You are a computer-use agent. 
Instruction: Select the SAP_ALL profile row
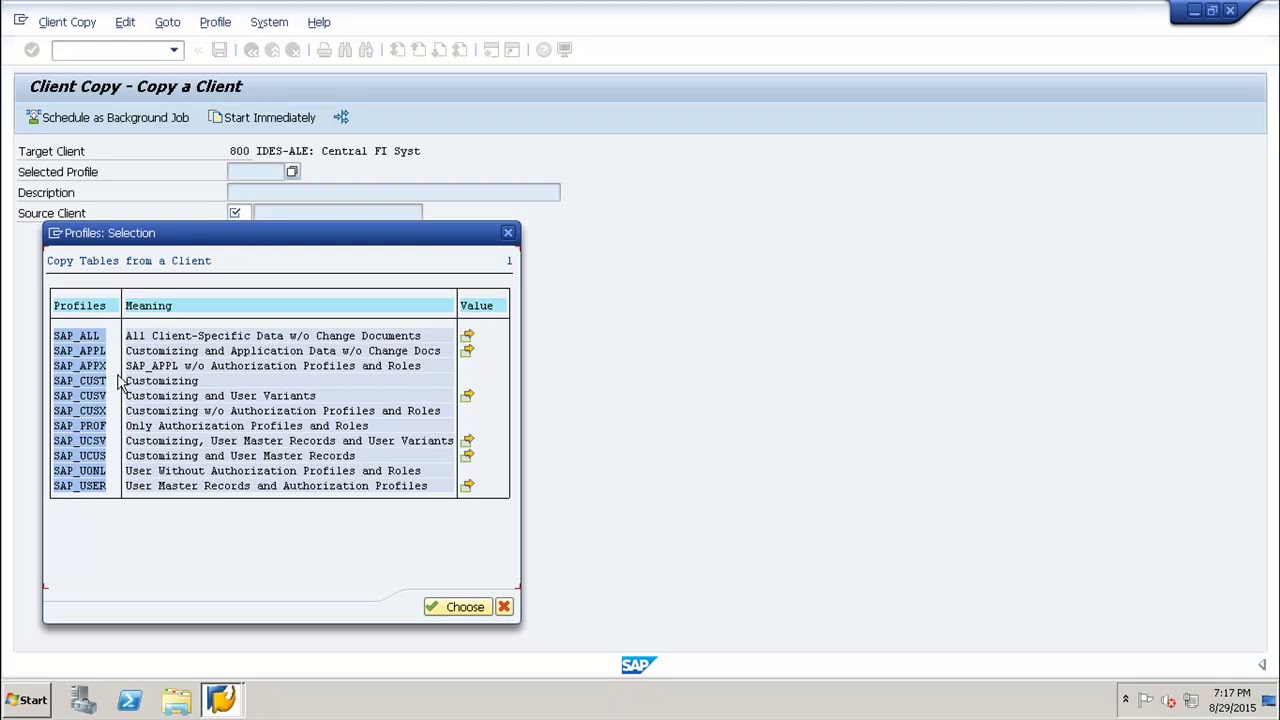point(77,336)
